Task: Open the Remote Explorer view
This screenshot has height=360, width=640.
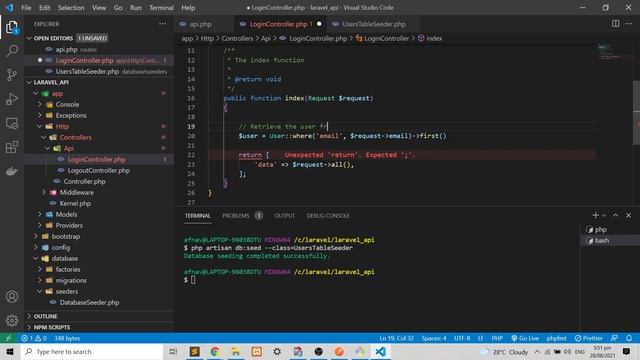Action: [x=12, y=123]
